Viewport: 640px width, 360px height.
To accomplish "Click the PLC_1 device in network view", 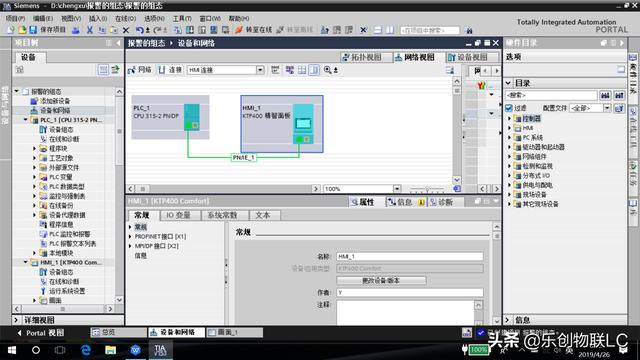I will click(170, 117).
